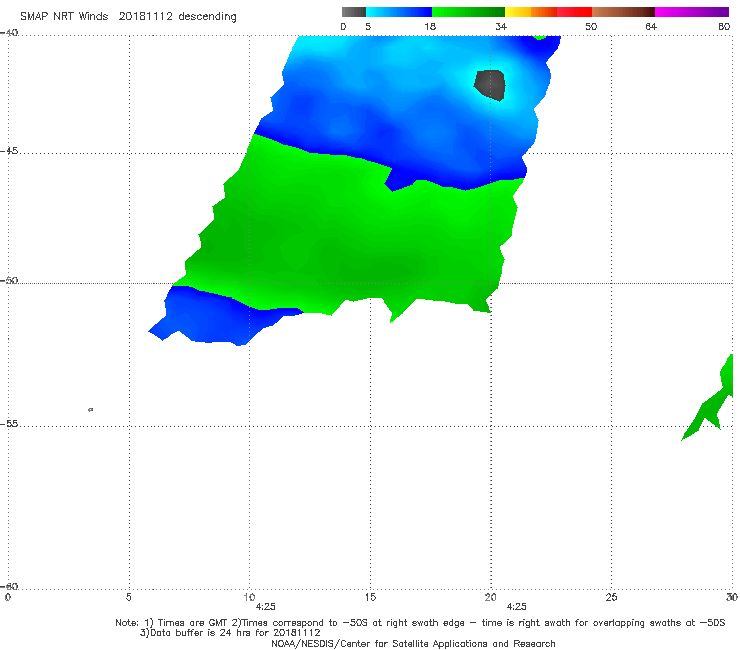740x650 pixels.
Task: Click the "80" label under the color bar
Action: pyautogui.click(x=724, y=26)
